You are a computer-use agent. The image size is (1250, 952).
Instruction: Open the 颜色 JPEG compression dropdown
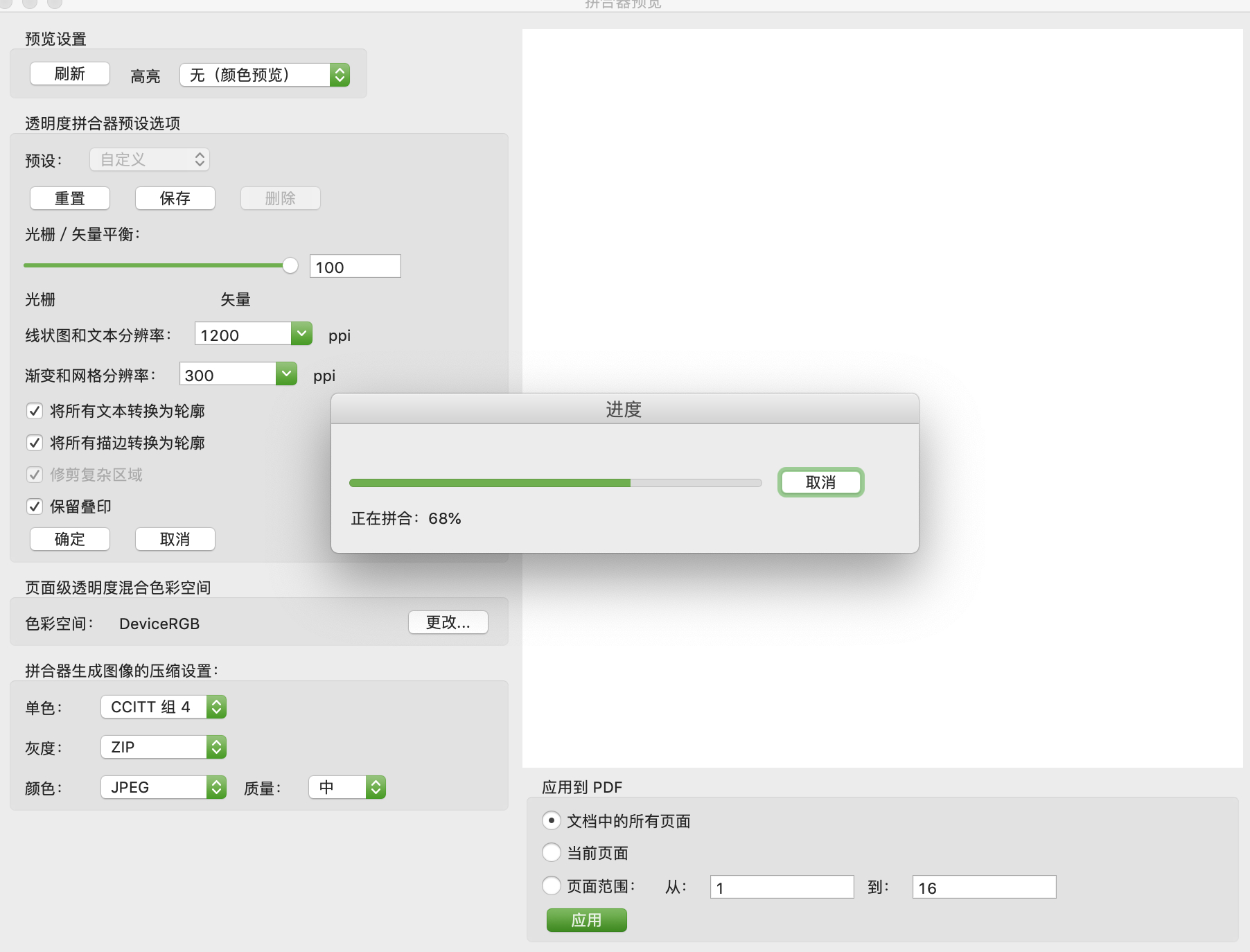pyautogui.click(x=164, y=787)
